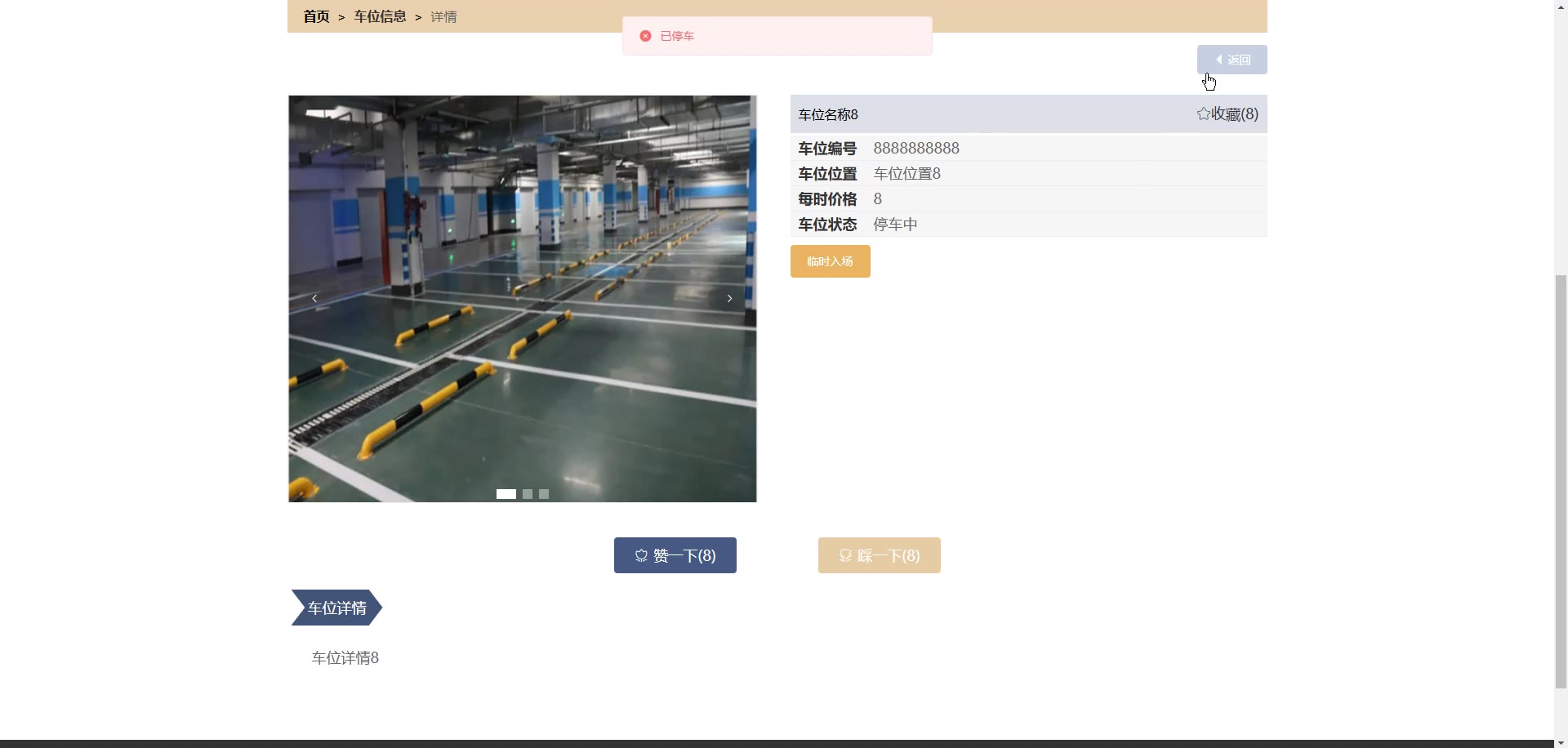
Task: Advance carousel with the right arrow
Action: click(x=729, y=299)
